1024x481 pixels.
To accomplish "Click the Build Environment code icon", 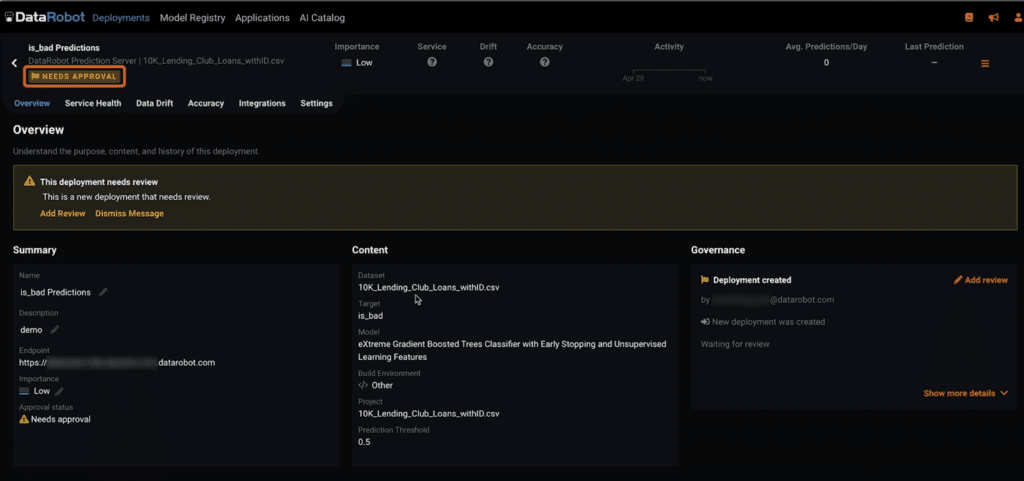I will [x=363, y=385].
